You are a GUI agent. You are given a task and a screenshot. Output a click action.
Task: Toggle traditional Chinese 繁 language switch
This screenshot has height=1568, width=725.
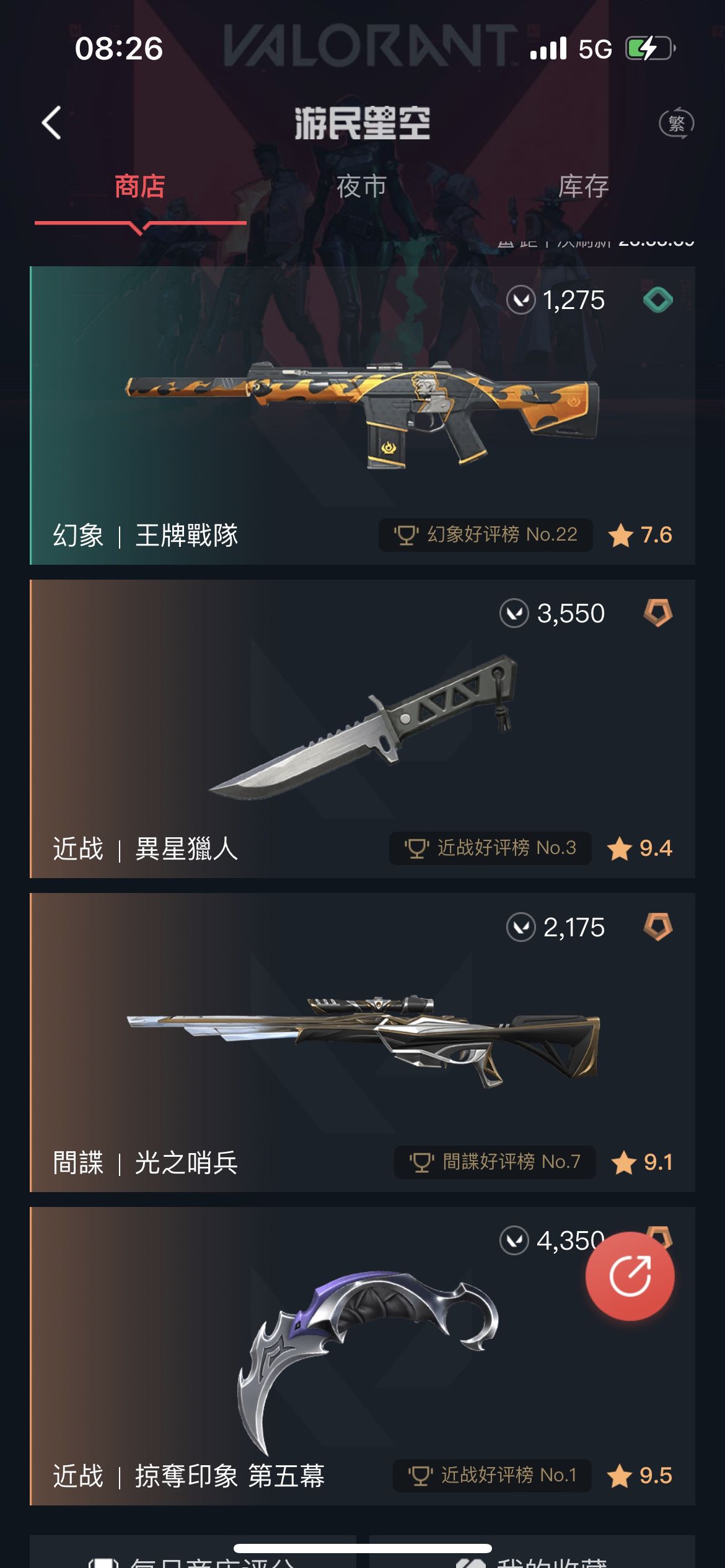676,123
